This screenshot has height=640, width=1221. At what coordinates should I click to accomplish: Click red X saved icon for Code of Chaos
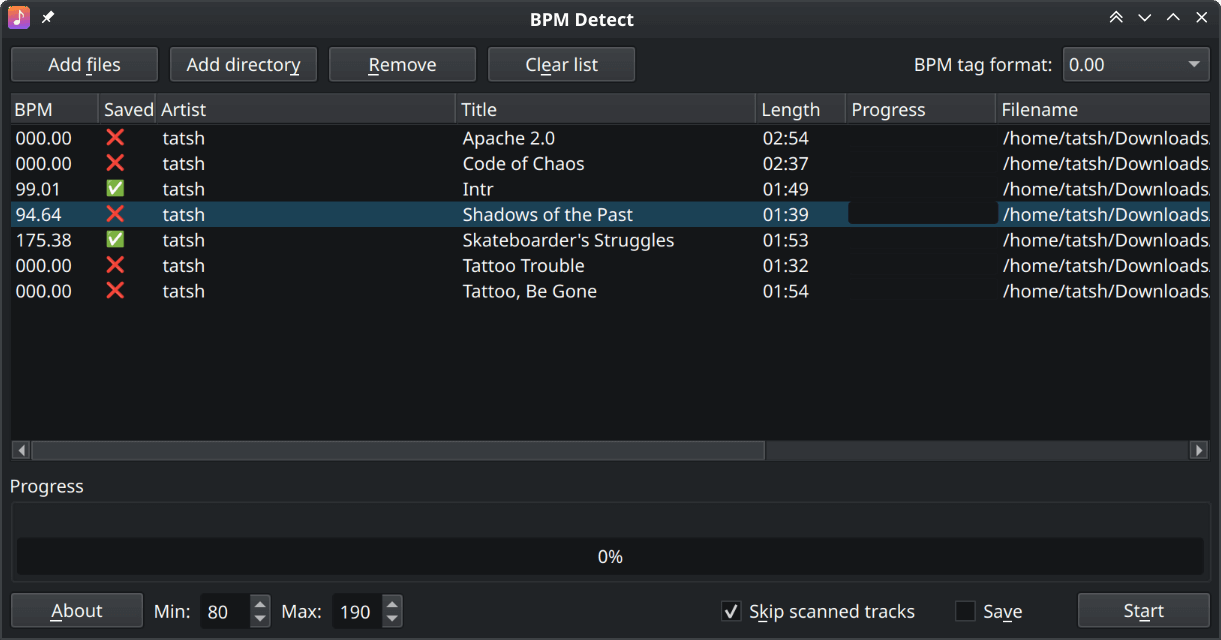click(x=115, y=163)
